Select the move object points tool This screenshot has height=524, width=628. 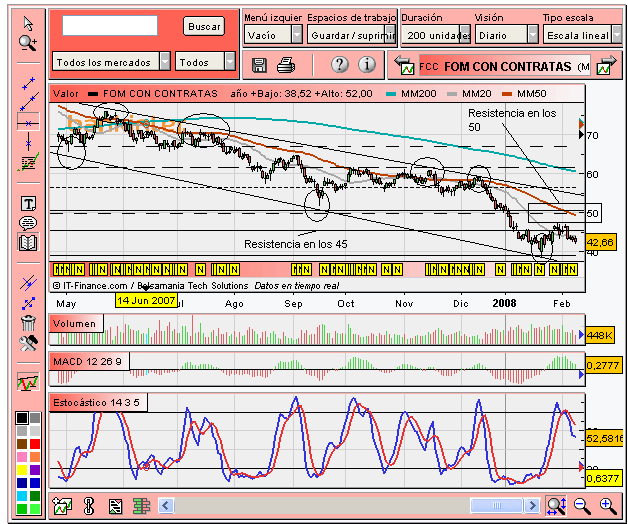tap(28, 303)
